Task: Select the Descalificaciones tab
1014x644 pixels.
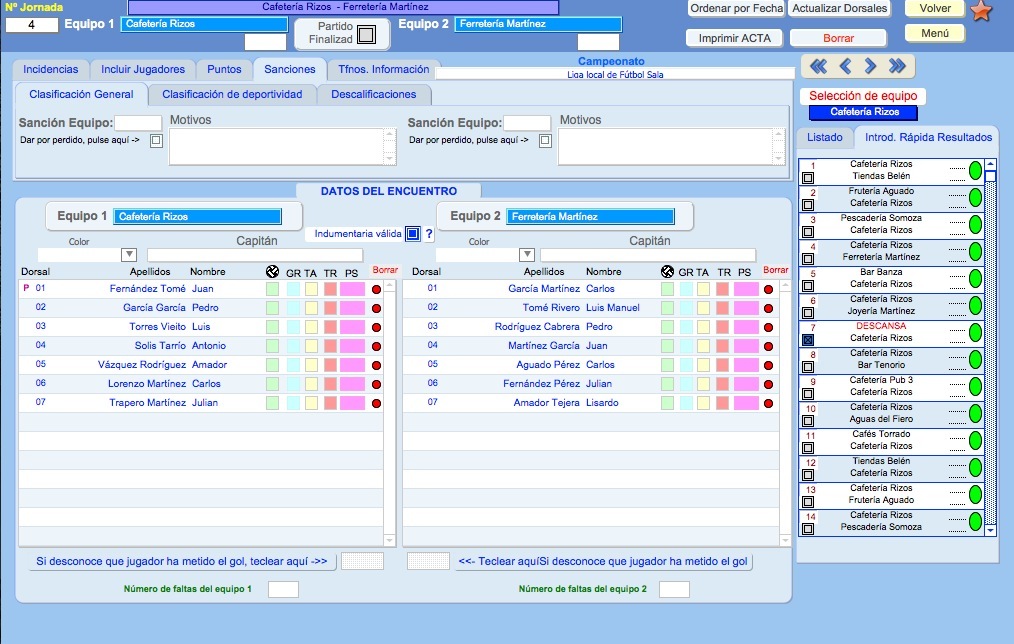Action: (374, 94)
